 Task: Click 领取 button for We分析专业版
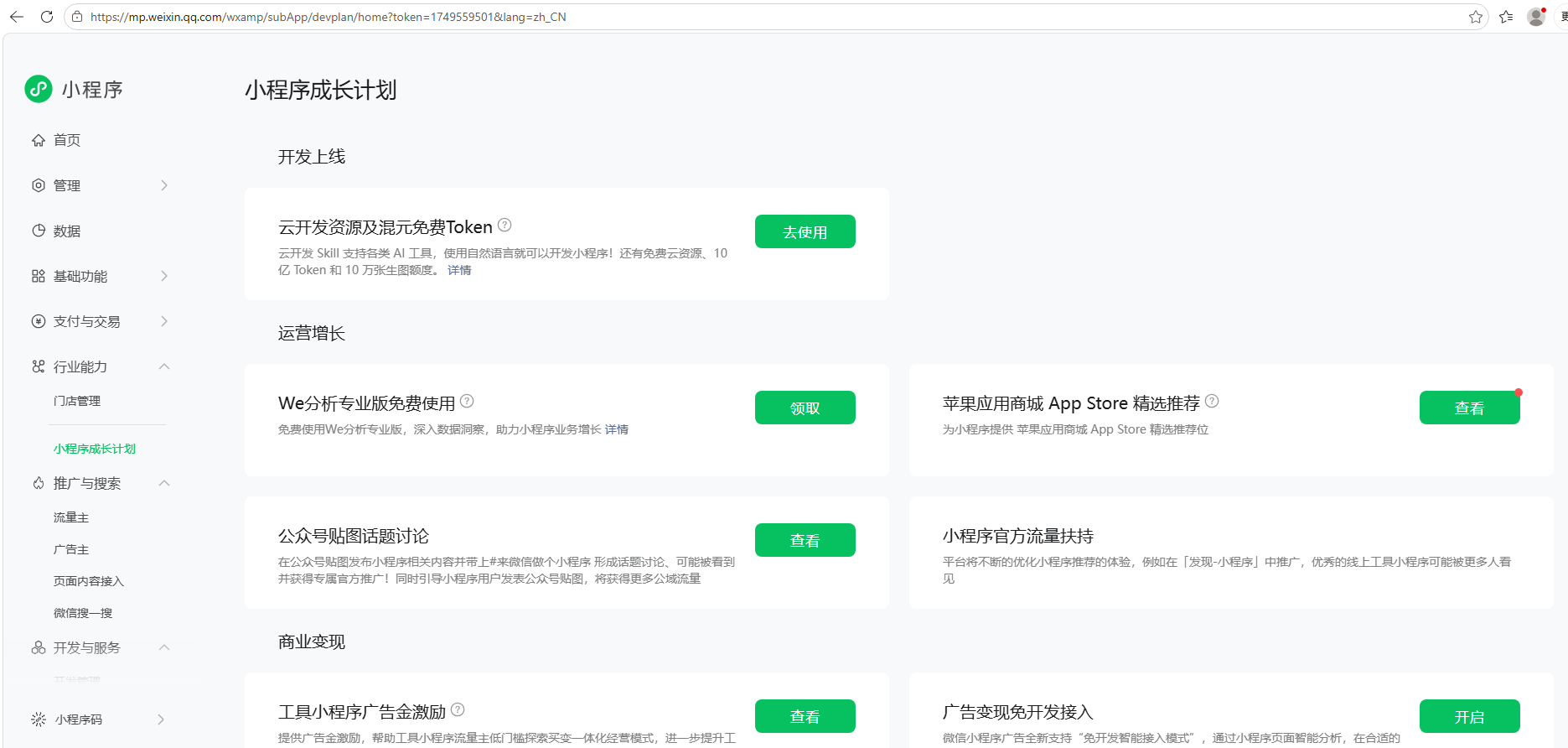point(805,408)
